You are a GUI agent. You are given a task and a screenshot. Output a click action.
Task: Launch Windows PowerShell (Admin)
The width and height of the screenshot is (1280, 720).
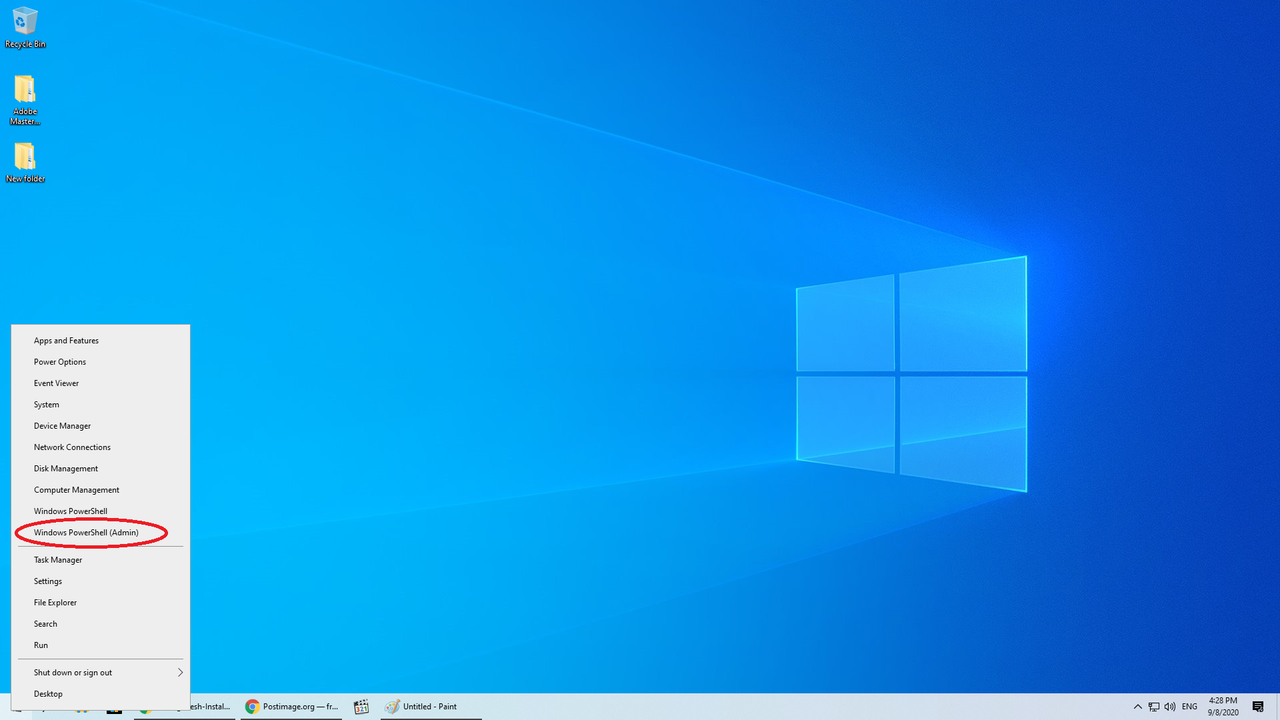pos(100,533)
